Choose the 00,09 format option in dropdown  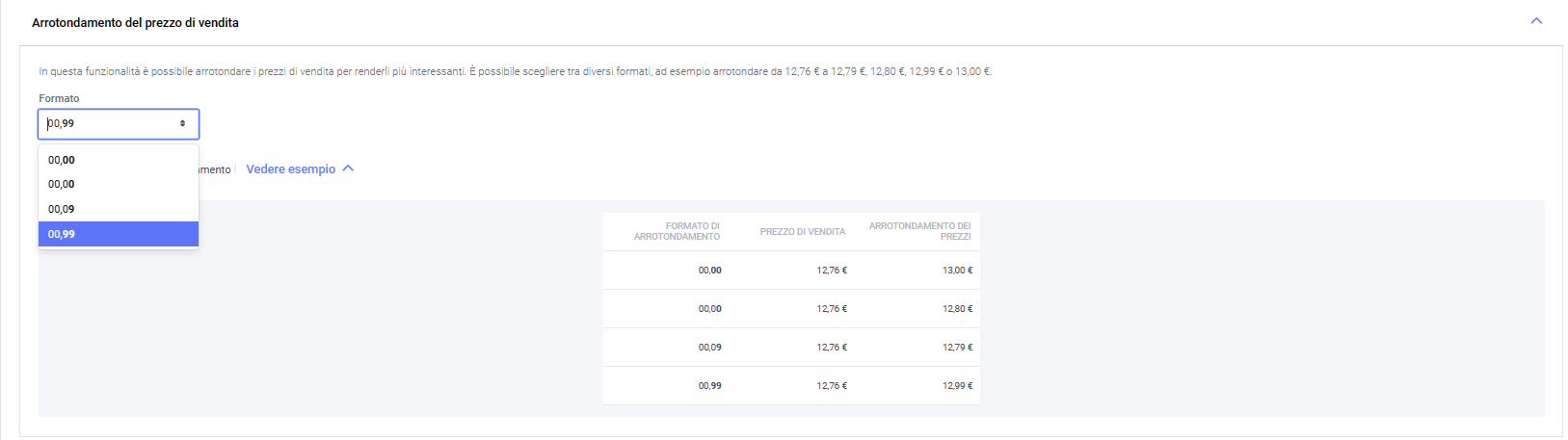[62, 209]
